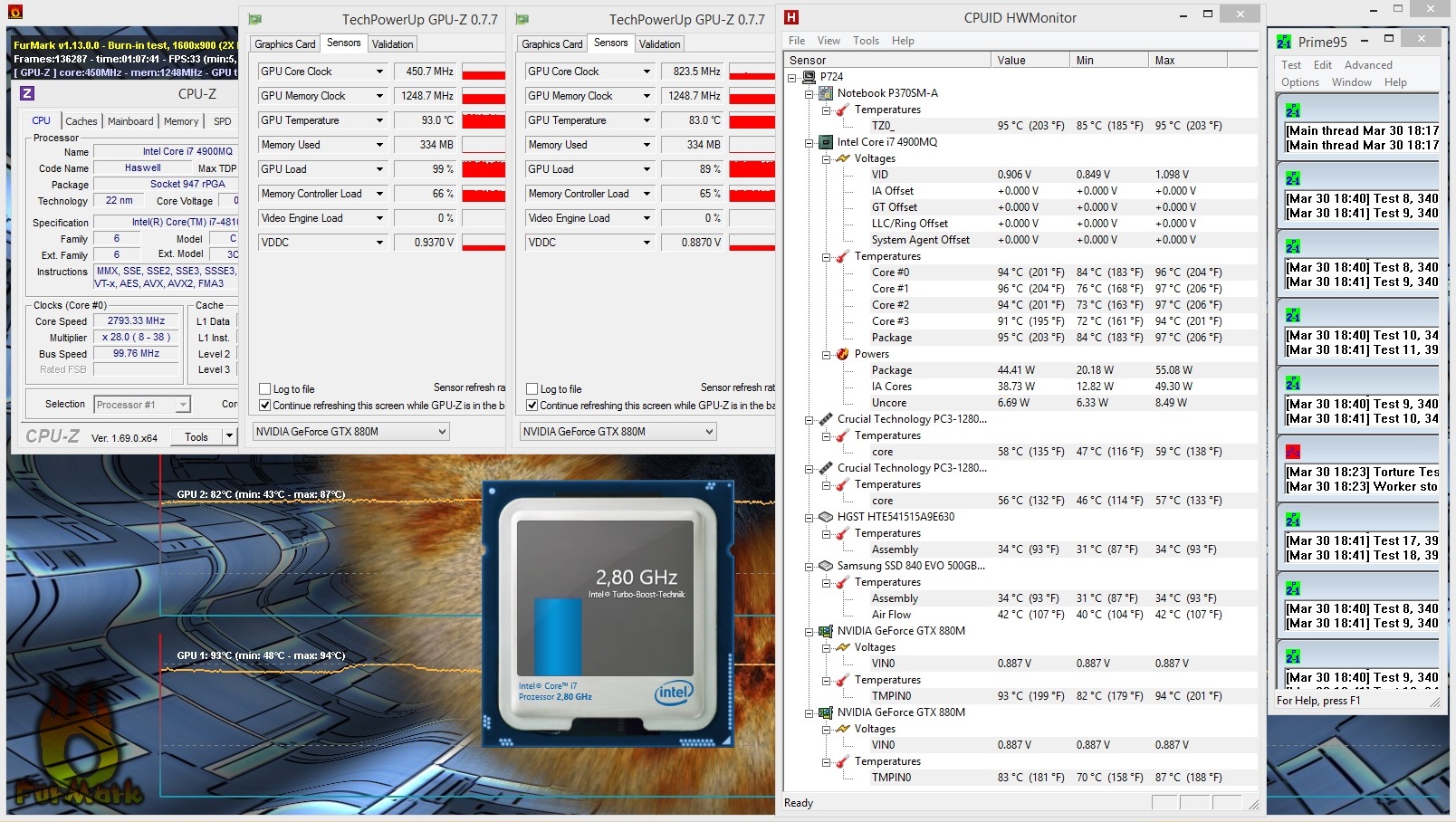Click the Value column header in HWMonitor
1456x822 pixels.
pyautogui.click(x=1030, y=61)
